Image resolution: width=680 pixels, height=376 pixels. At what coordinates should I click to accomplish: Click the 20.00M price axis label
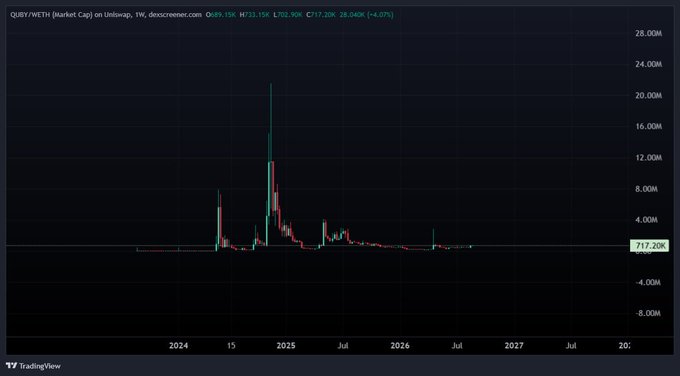coord(648,95)
